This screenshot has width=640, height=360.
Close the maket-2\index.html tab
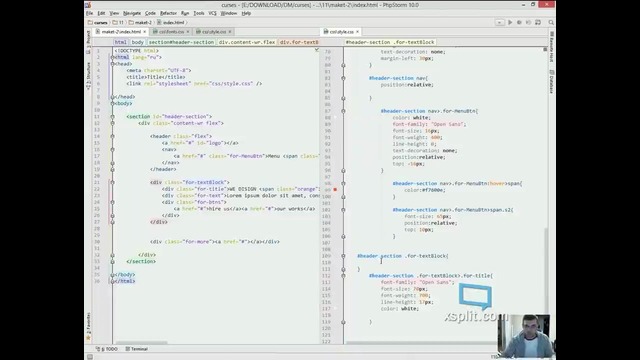[144, 32]
